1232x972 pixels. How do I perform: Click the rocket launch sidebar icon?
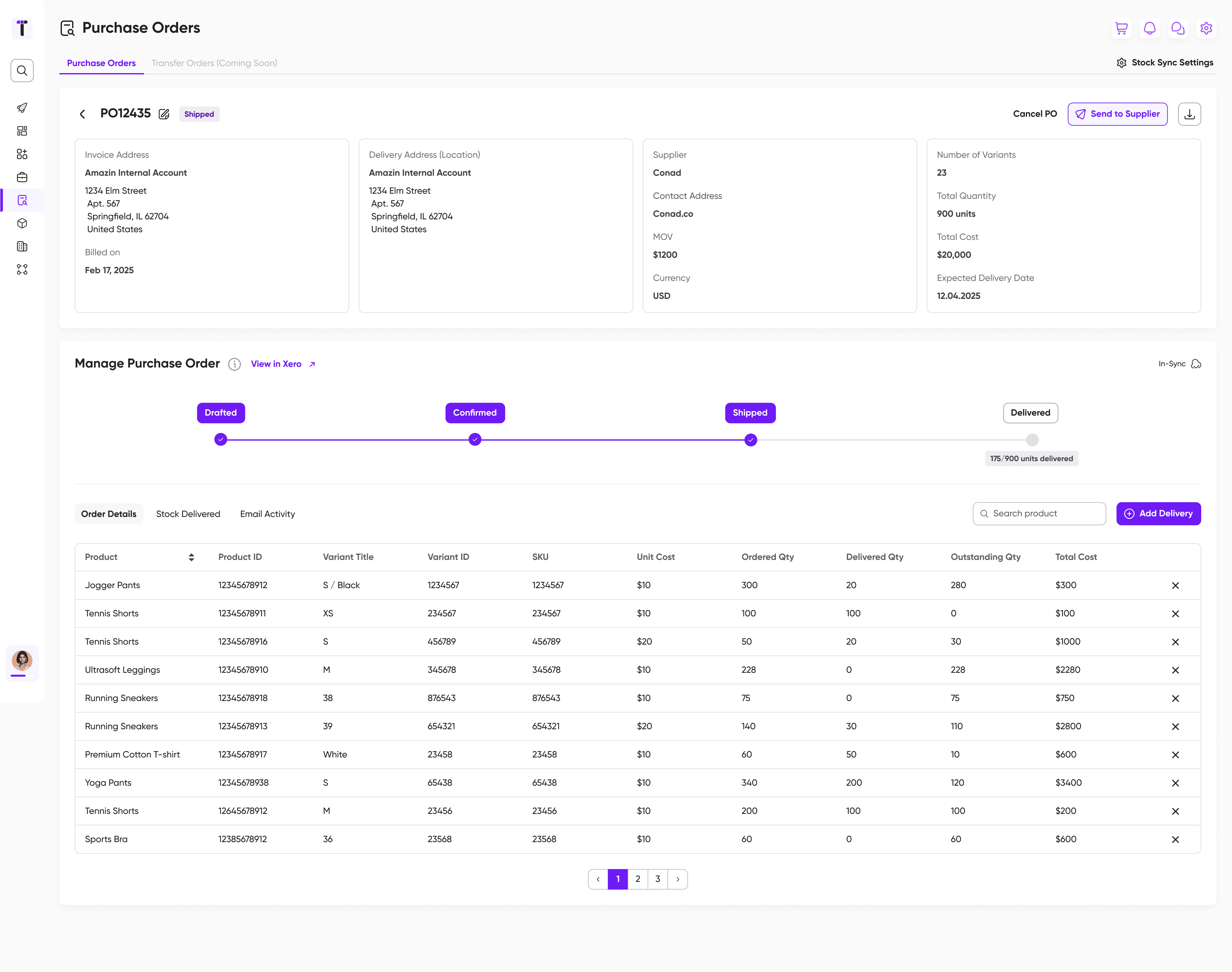22,107
